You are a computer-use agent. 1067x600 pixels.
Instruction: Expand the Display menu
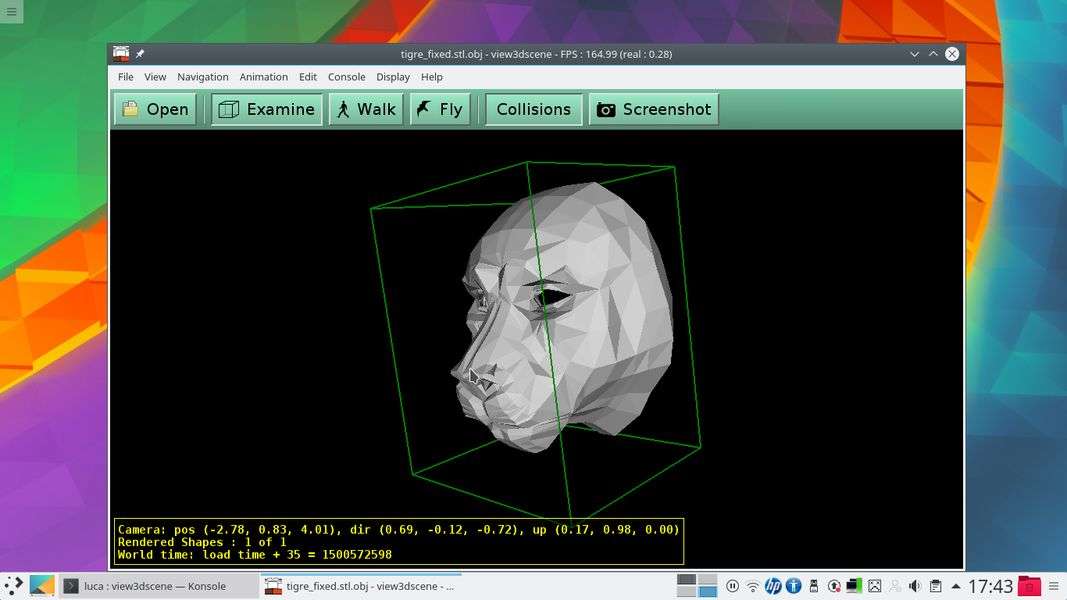(393, 77)
